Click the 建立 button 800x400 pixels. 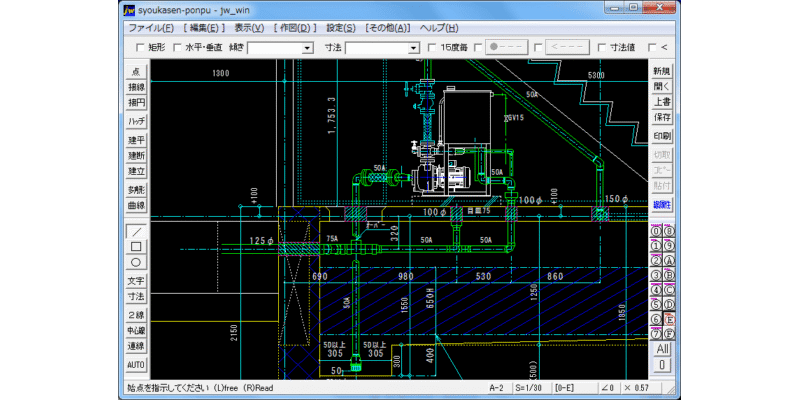tap(136, 171)
